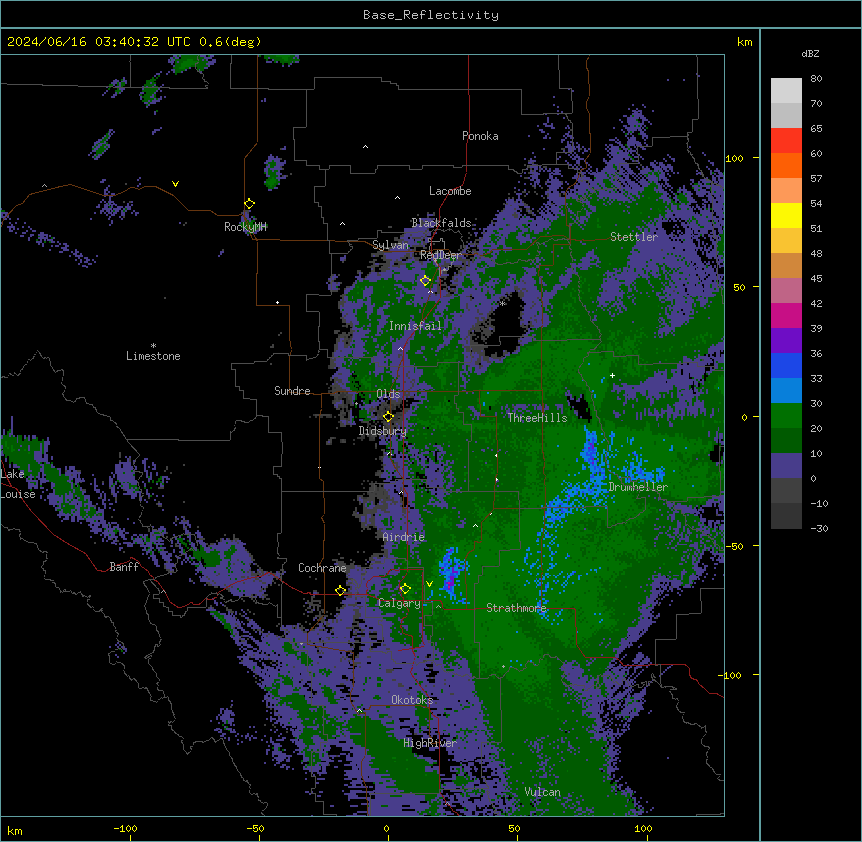Click the Vulcan label
Screen dimensions: 862x842
[543, 792]
